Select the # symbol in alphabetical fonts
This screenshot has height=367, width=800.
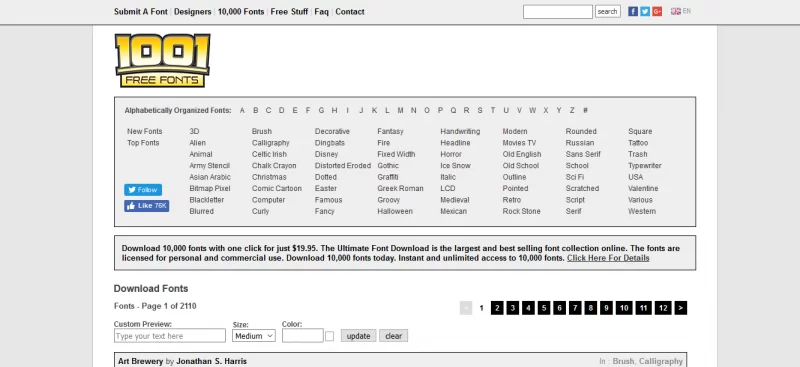point(585,110)
